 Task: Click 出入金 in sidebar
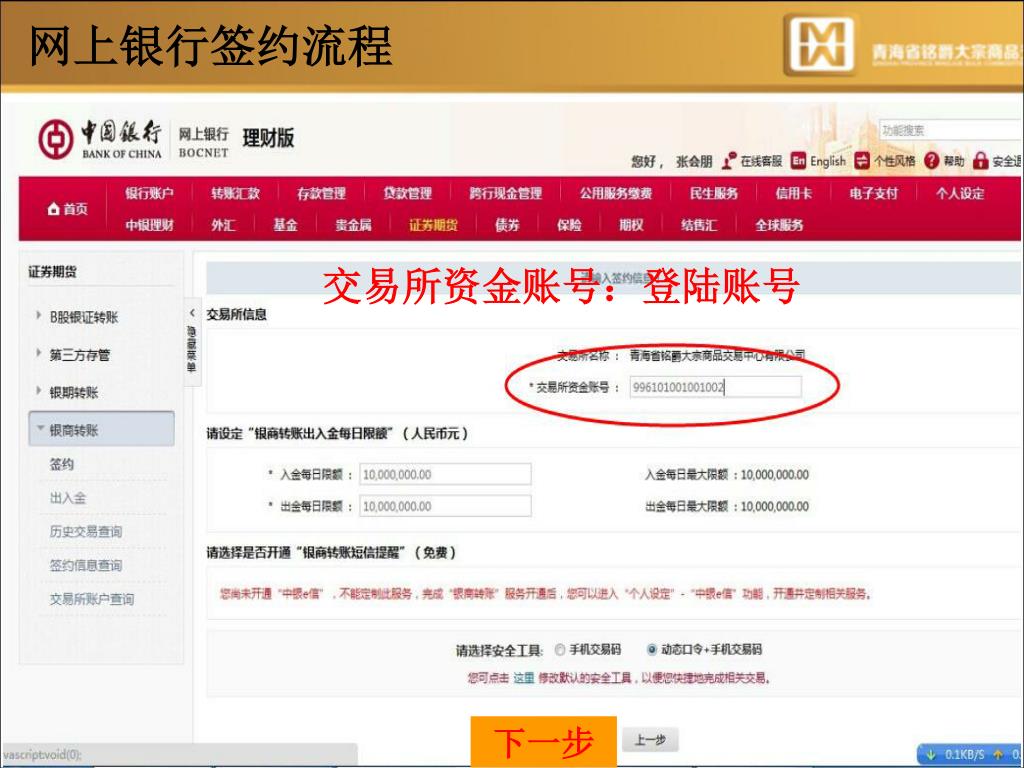pyautogui.click(x=68, y=498)
